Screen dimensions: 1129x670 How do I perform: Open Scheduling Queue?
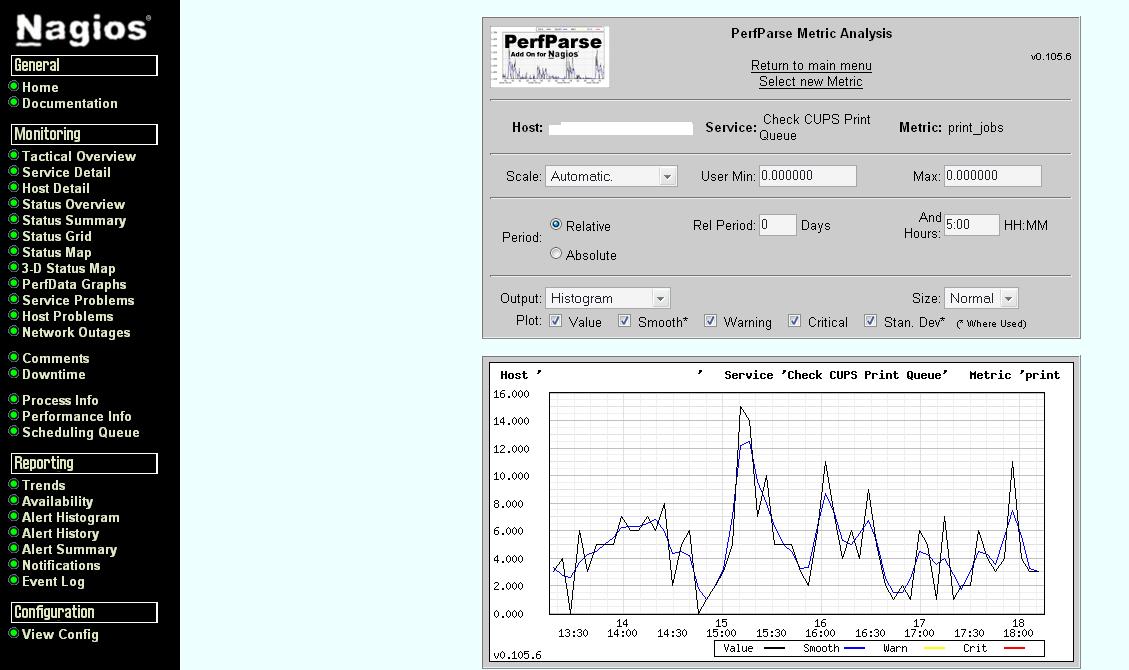click(81, 433)
